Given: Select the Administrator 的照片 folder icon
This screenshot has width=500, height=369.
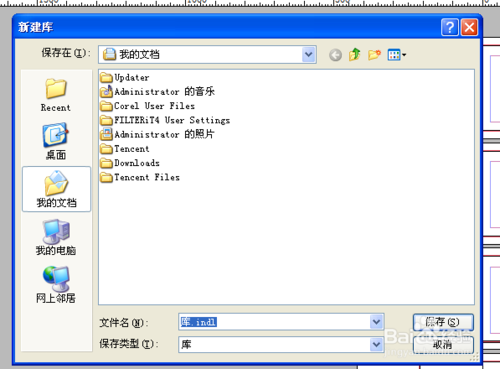Looking at the screenshot, I should click(x=107, y=134).
